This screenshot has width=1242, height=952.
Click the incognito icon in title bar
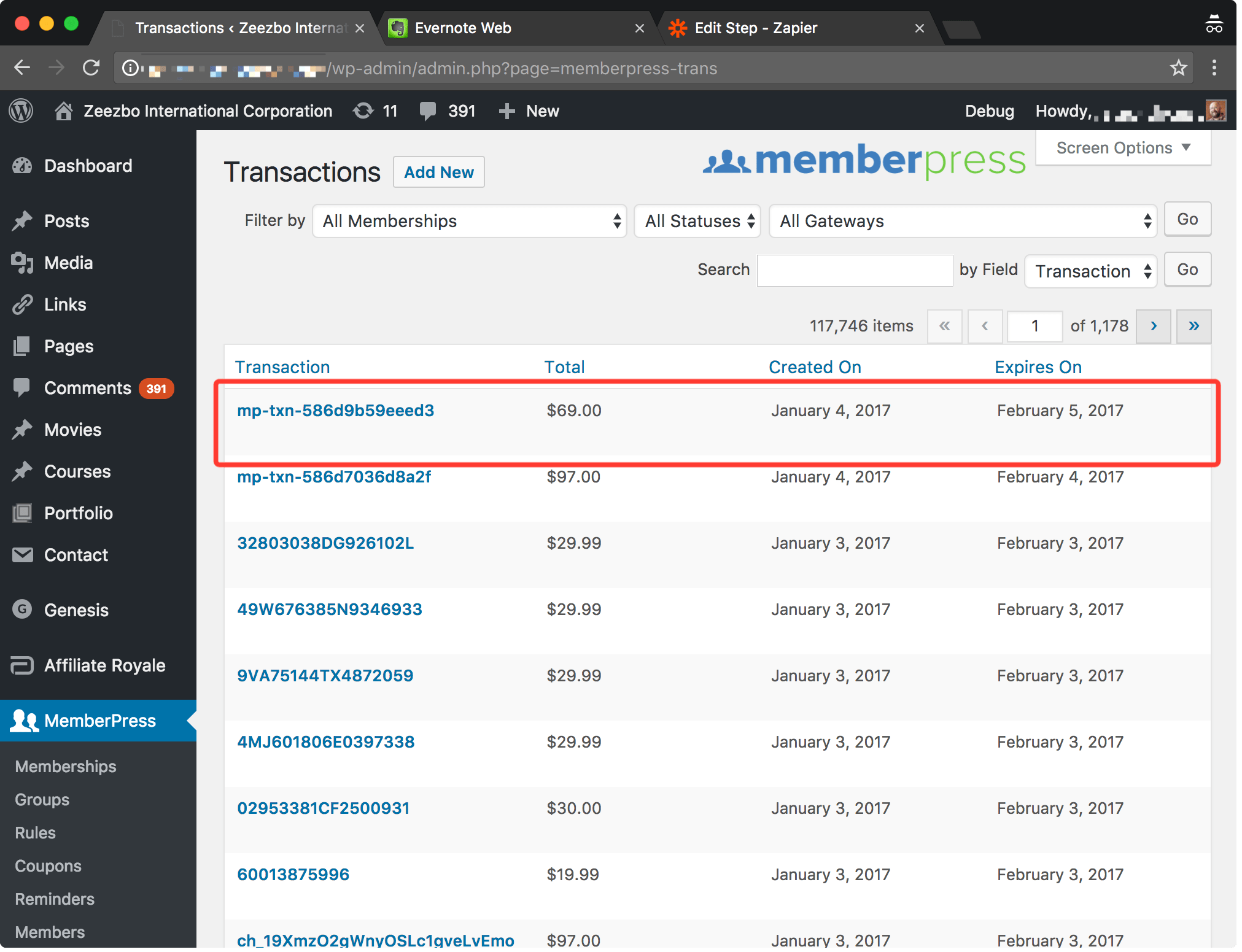(1214, 23)
